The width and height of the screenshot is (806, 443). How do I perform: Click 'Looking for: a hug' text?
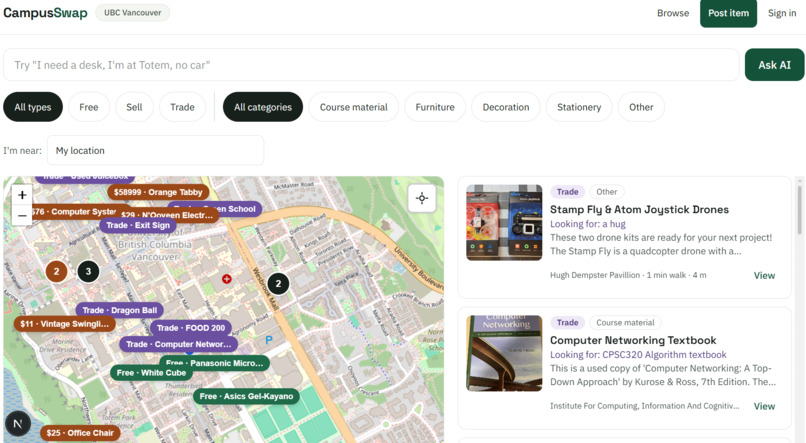(588, 224)
